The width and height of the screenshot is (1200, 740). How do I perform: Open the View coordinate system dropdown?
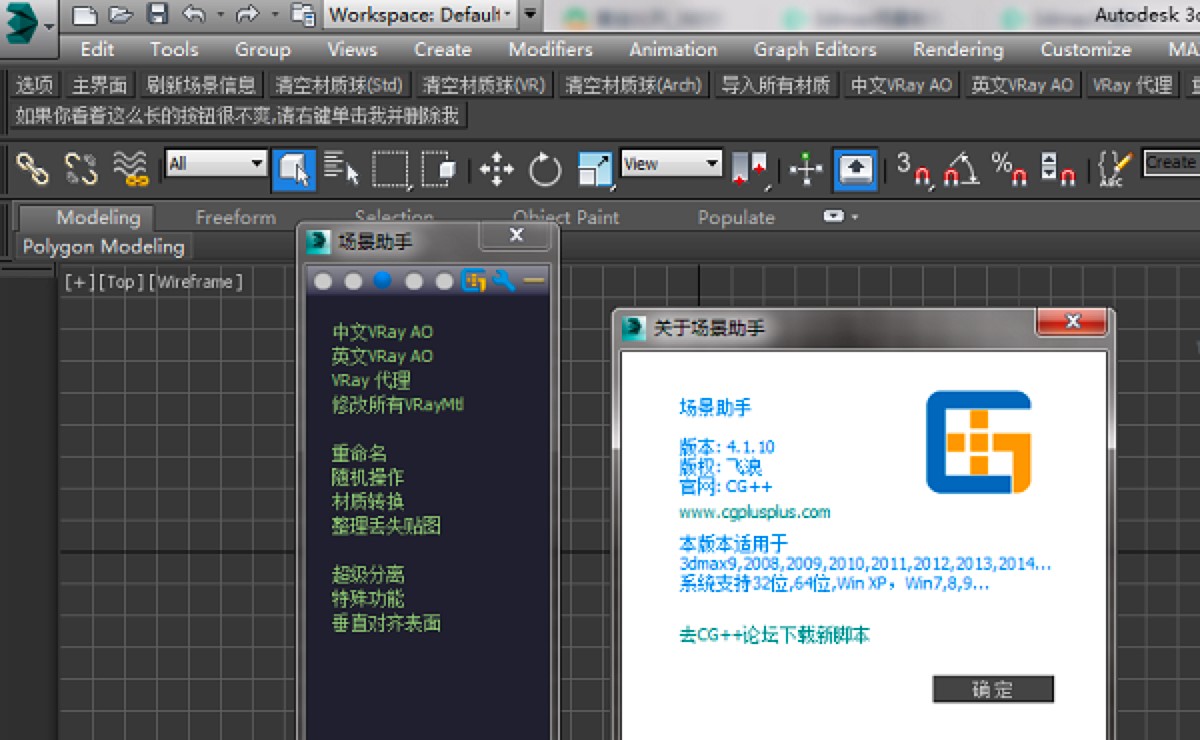click(x=671, y=163)
